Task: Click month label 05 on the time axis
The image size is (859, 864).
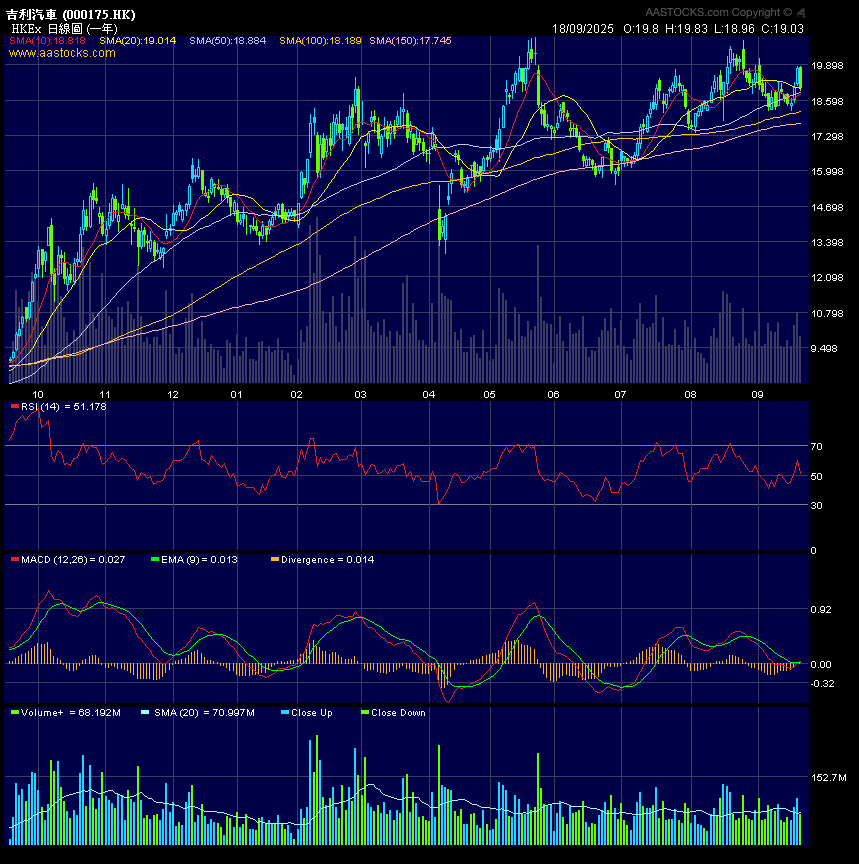Action: click(489, 395)
